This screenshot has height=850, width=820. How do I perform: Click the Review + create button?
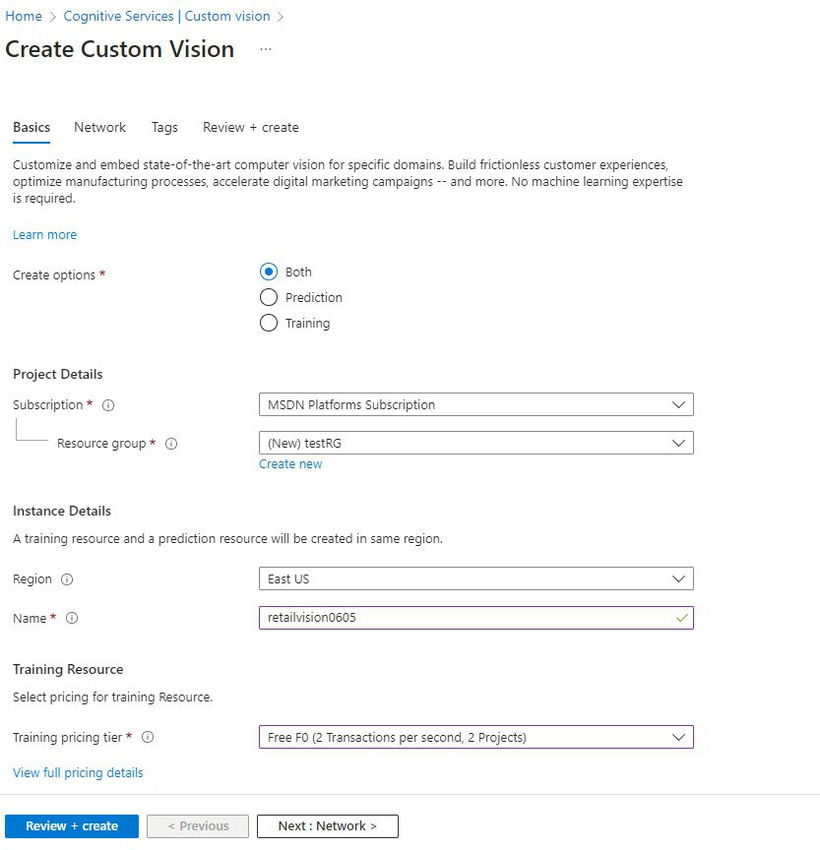pyautogui.click(x=71, y=826)
